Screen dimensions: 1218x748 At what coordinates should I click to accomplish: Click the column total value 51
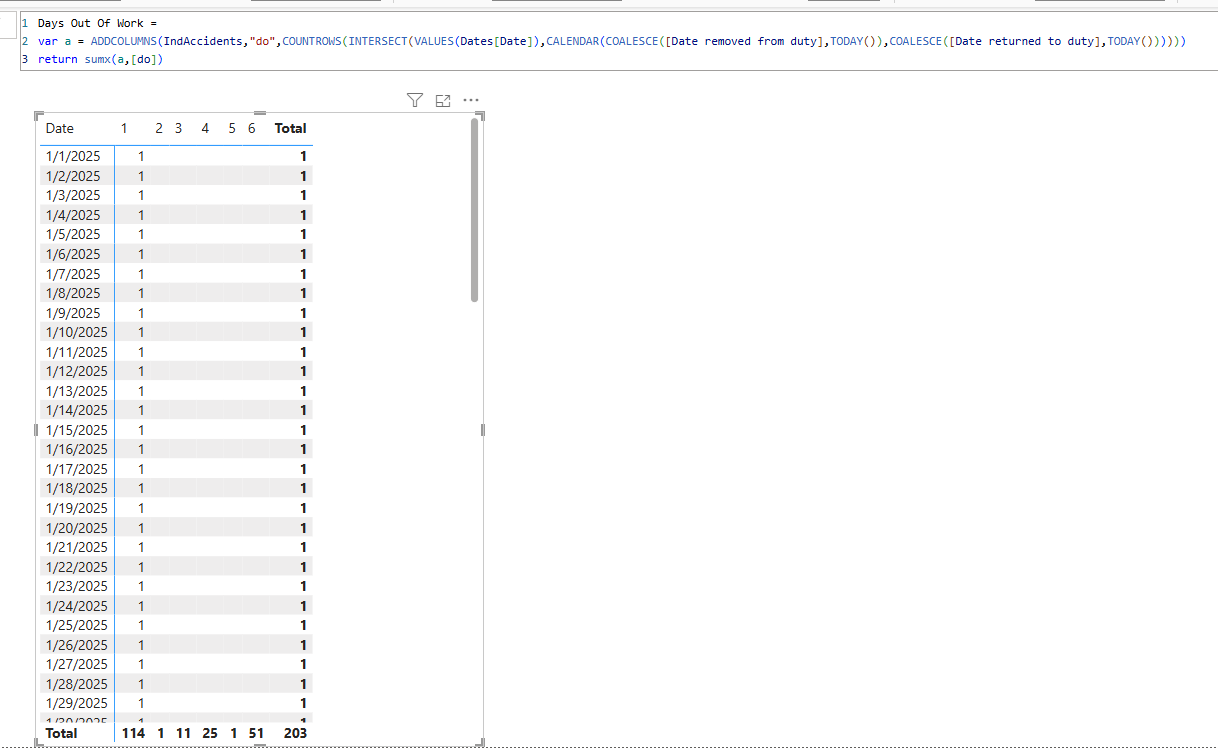point(256,733)
